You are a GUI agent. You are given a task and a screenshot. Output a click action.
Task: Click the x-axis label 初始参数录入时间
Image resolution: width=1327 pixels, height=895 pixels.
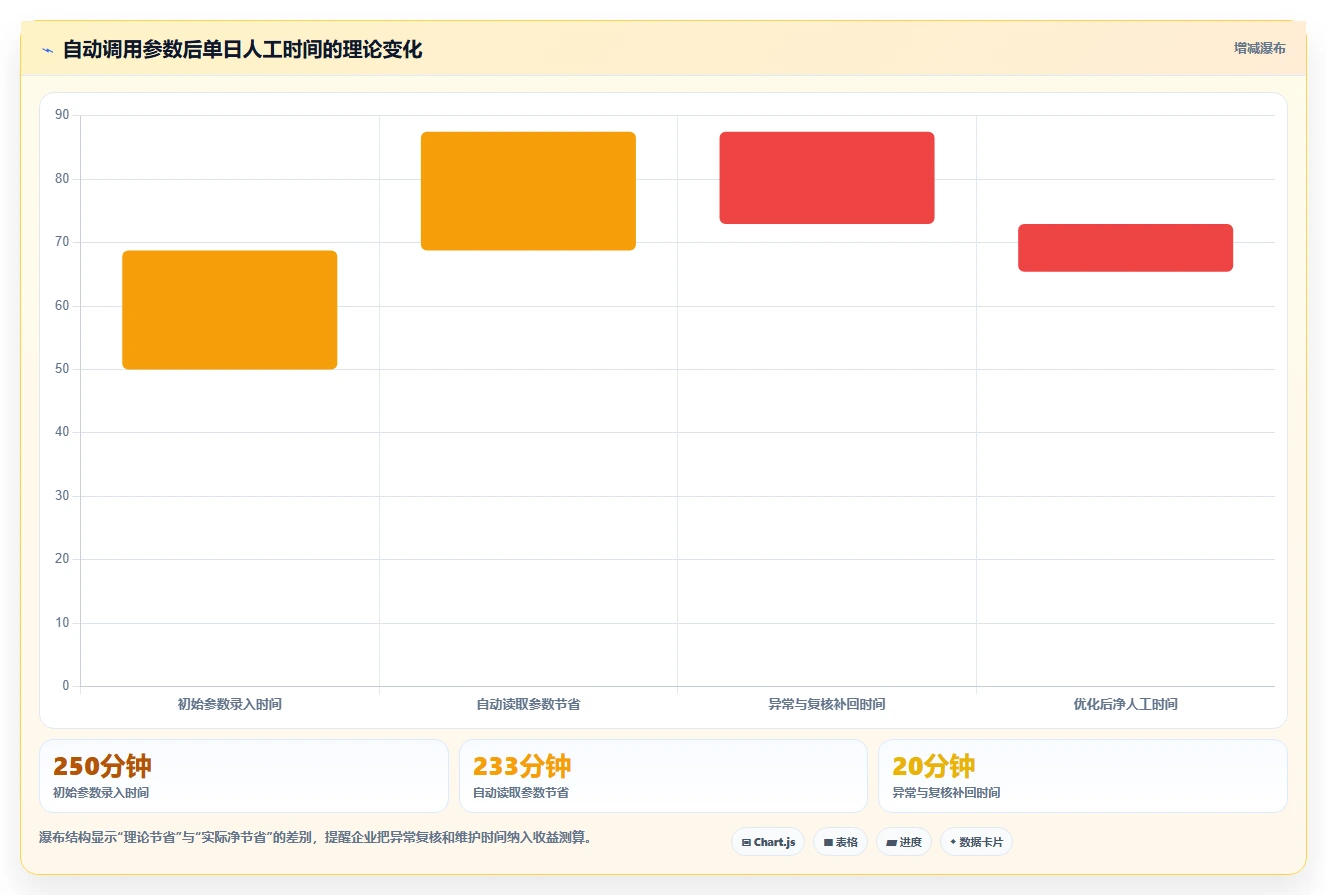230,704
